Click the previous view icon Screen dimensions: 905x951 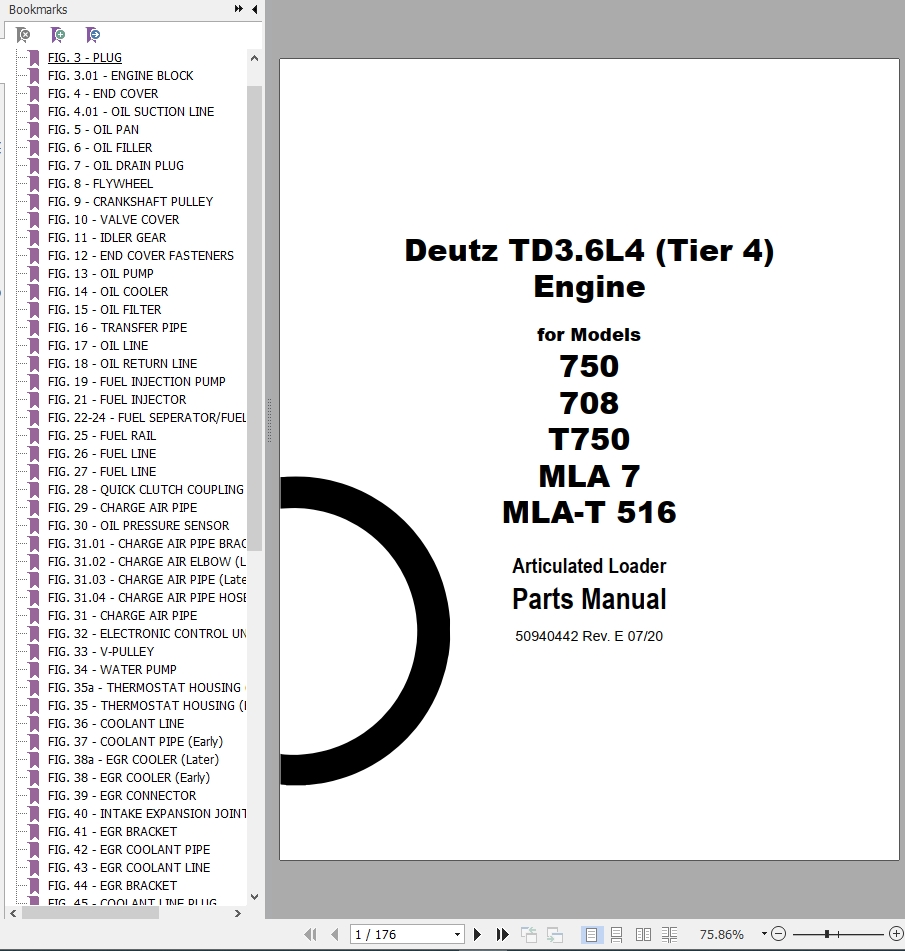click(529, 934)
